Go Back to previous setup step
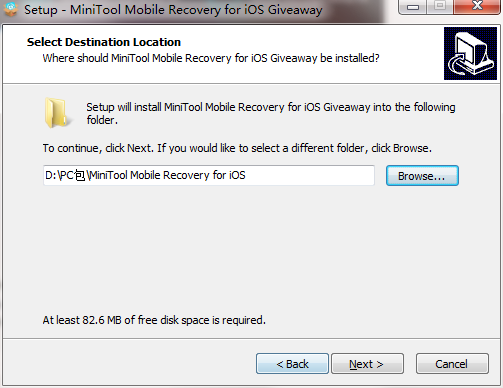The image size is (503, 388). point(292,364)
